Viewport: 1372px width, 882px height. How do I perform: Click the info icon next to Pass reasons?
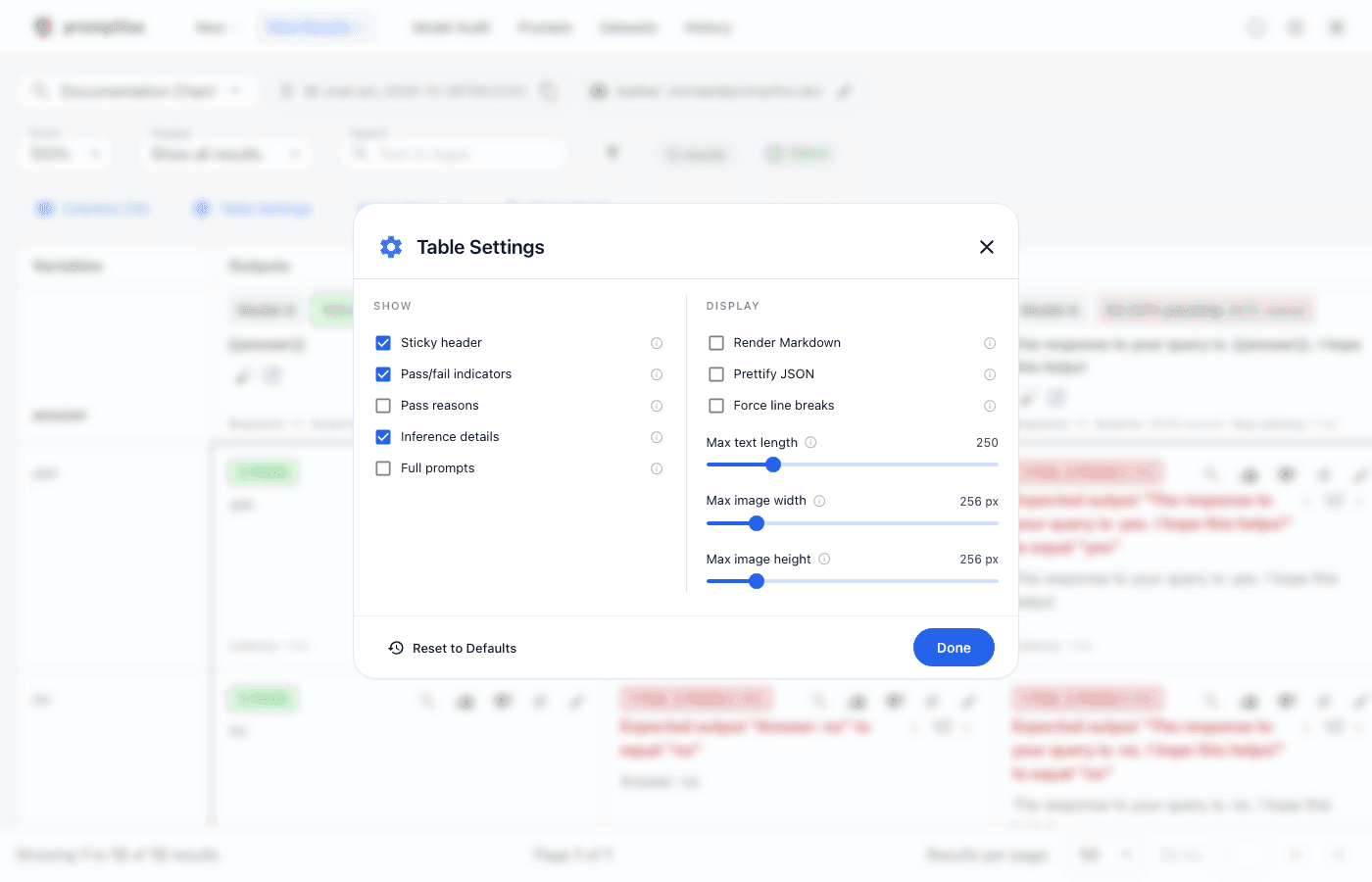657,406
